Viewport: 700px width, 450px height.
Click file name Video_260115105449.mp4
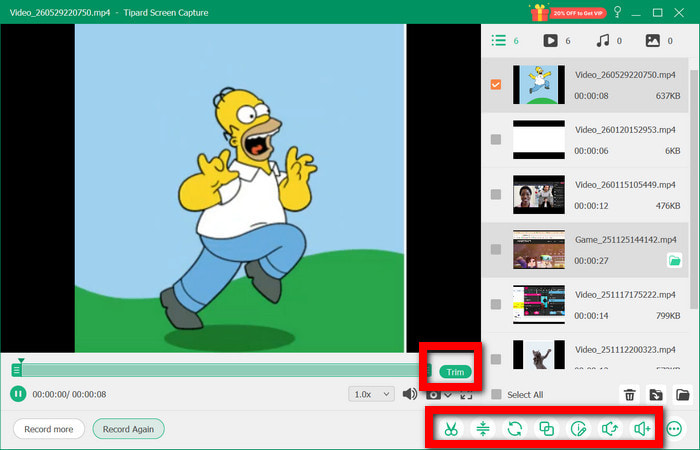[x=625, y=184]
